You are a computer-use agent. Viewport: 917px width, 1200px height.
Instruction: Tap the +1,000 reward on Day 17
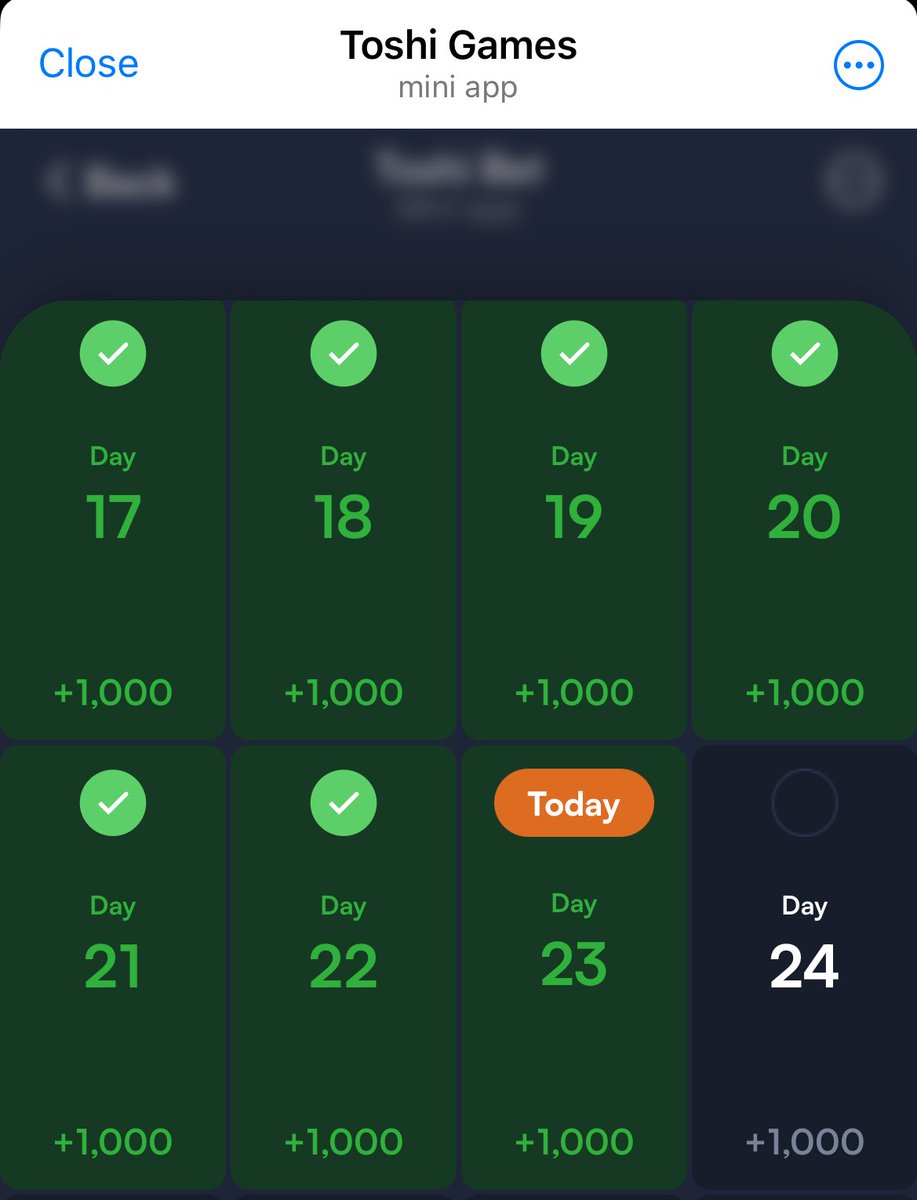113,692
